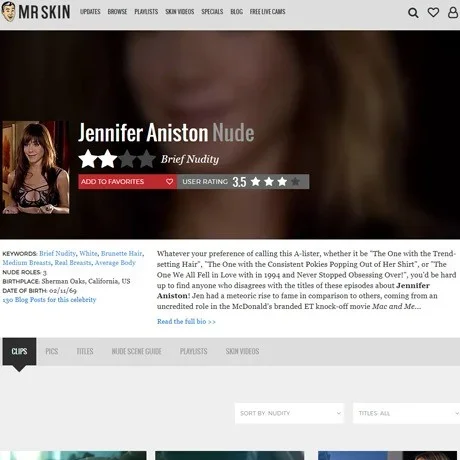The height and width of the screenshot is (460, 460).
Task: Follow the Medium Breasts keyword link
Action: point(27,263)
